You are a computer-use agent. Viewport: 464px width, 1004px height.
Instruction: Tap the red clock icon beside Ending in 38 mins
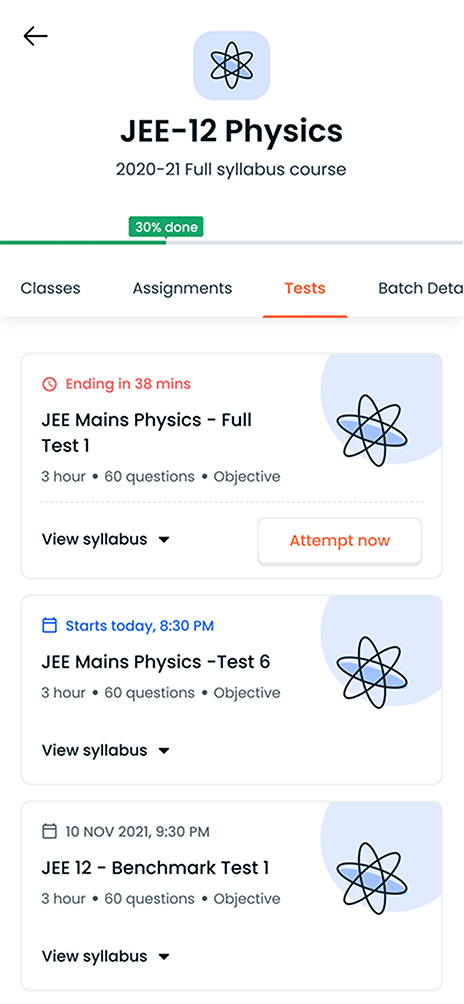click(x=49, y=384)
